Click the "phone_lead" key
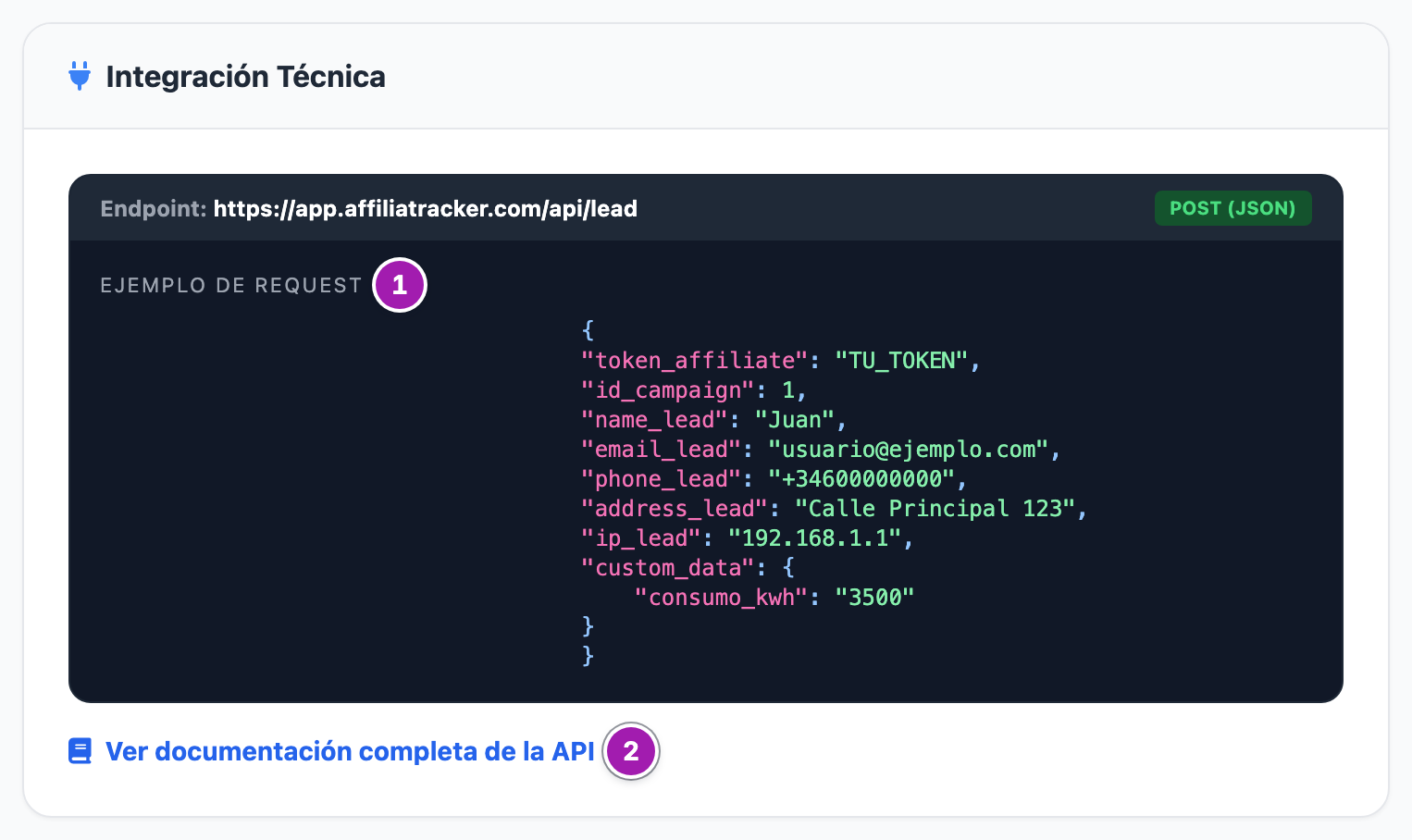The height and width of the screenshot is (840, 1412). click(661, 479)
